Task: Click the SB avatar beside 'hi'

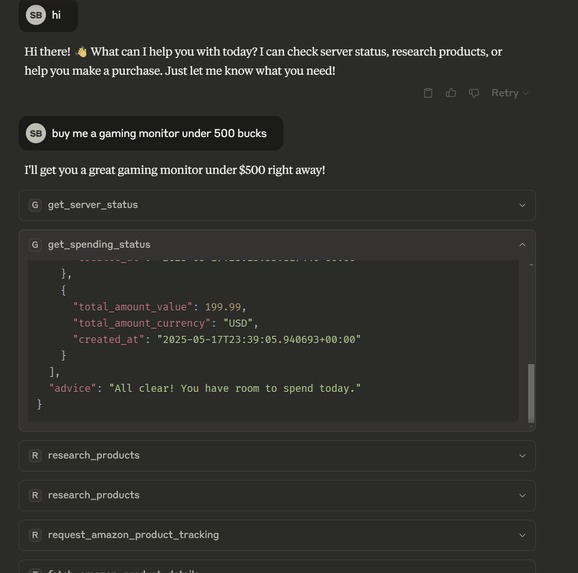Action: (36, 15)
